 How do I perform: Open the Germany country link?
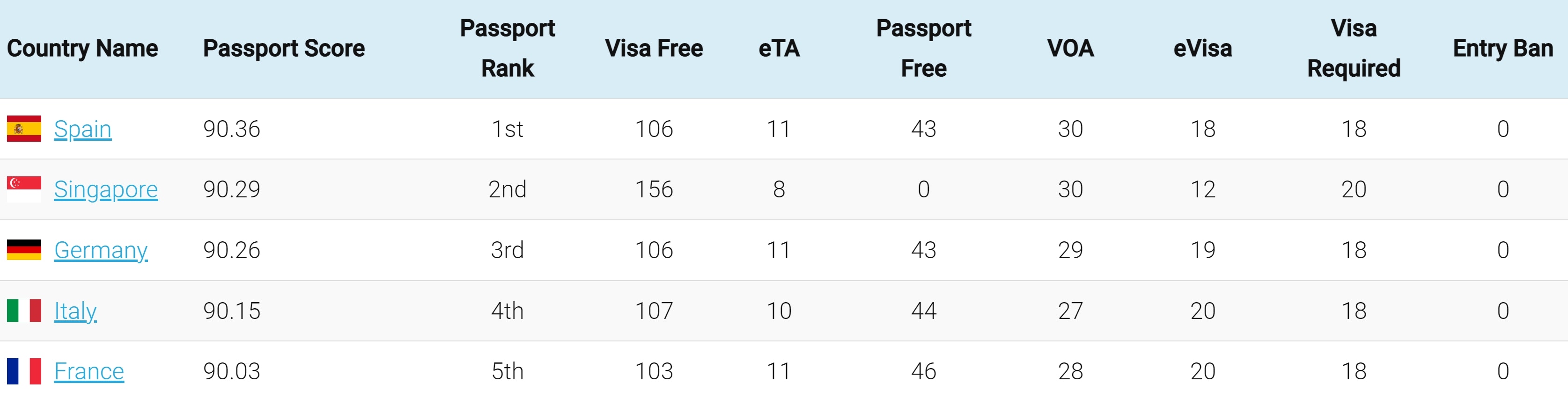point(101,250)
